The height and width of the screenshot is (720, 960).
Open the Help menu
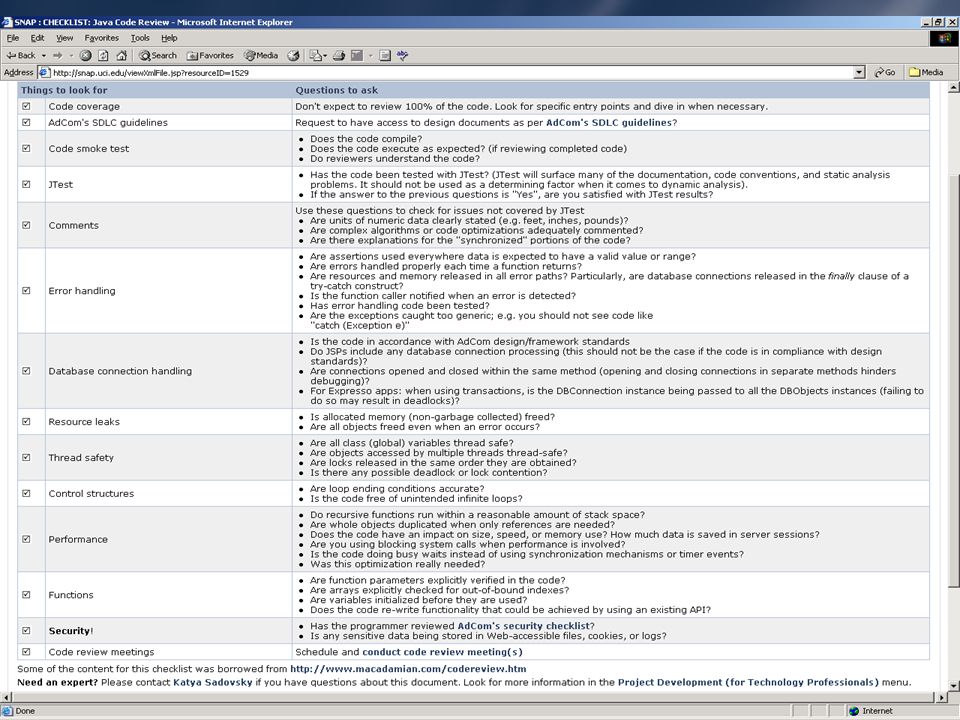point(169,38)
